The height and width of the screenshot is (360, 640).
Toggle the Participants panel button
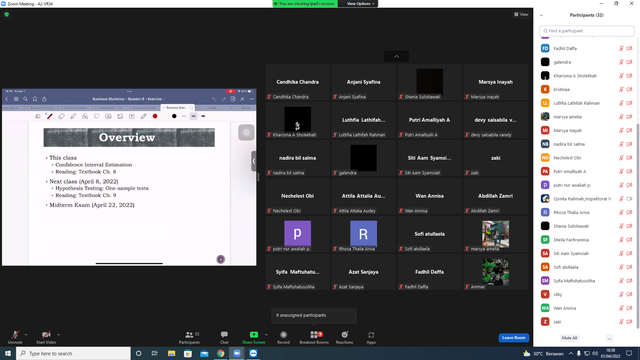click(189, 337)
